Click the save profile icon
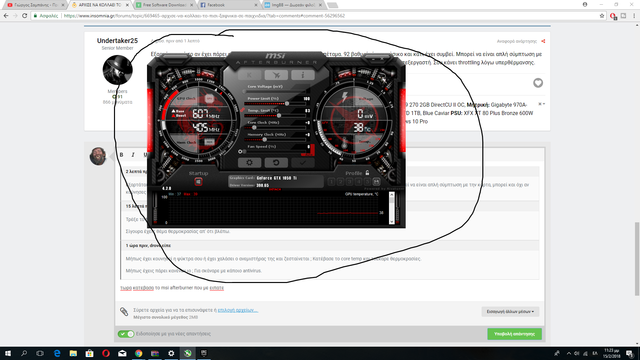The width and height of the screenshot is (640, 360). 376,182
